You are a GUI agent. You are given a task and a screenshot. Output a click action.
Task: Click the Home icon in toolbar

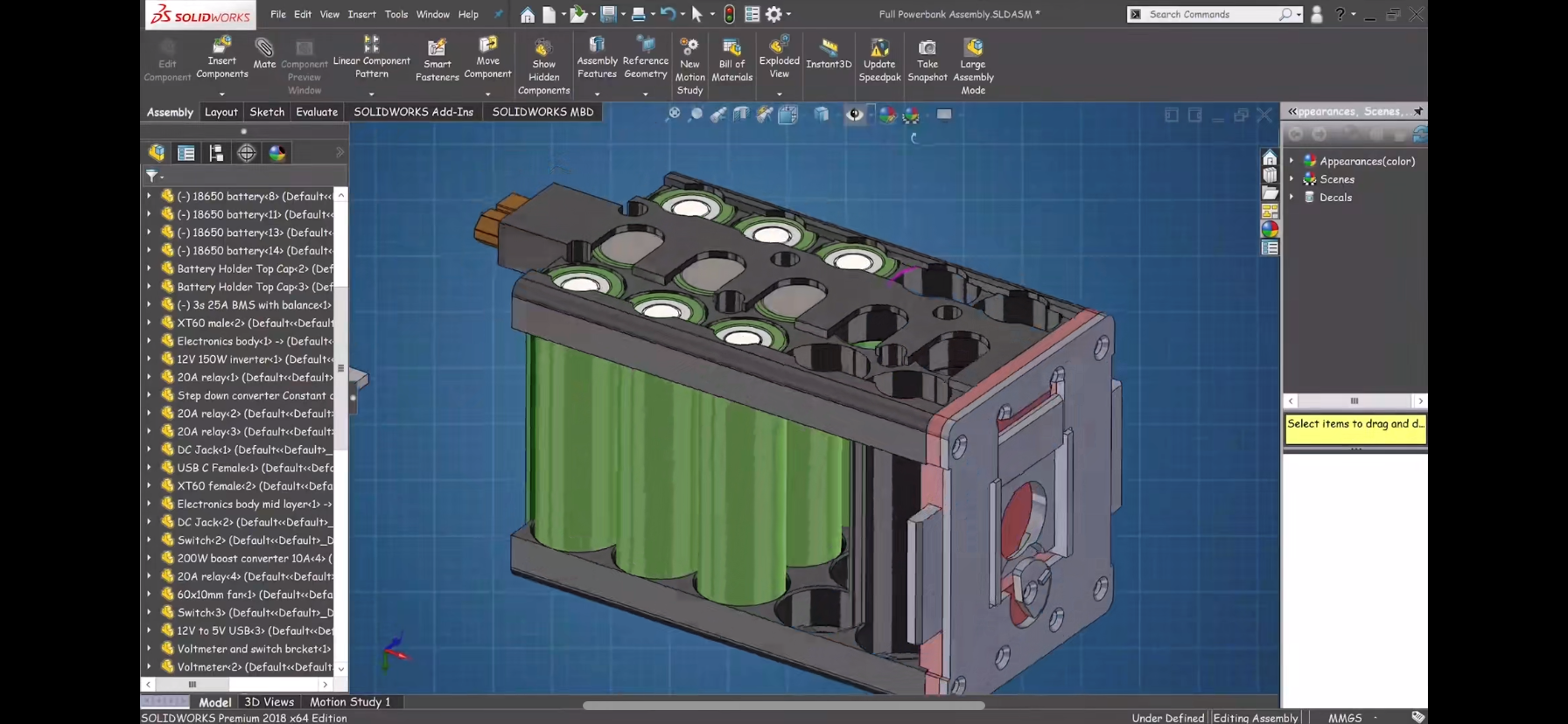pyautogui.click(x=527, y=15)
